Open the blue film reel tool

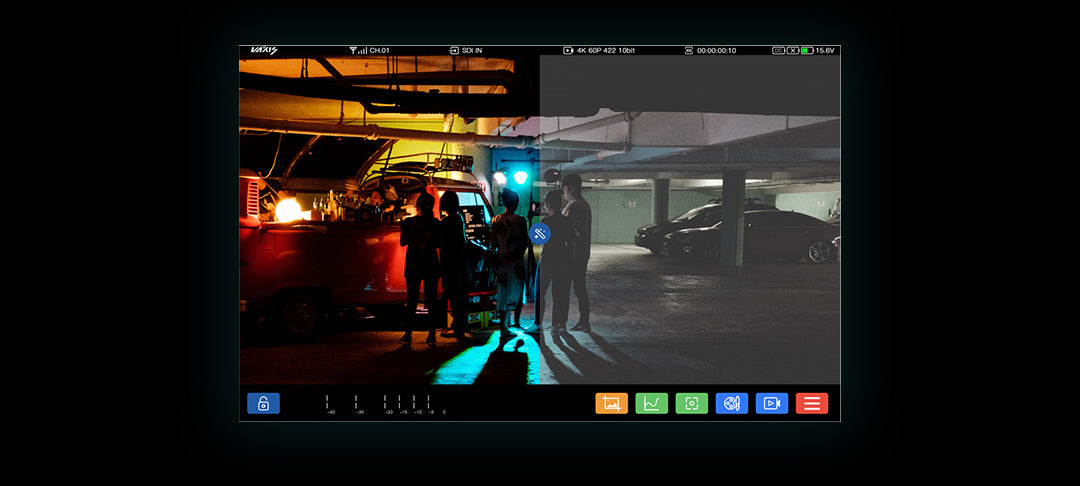tap(731, 403)
